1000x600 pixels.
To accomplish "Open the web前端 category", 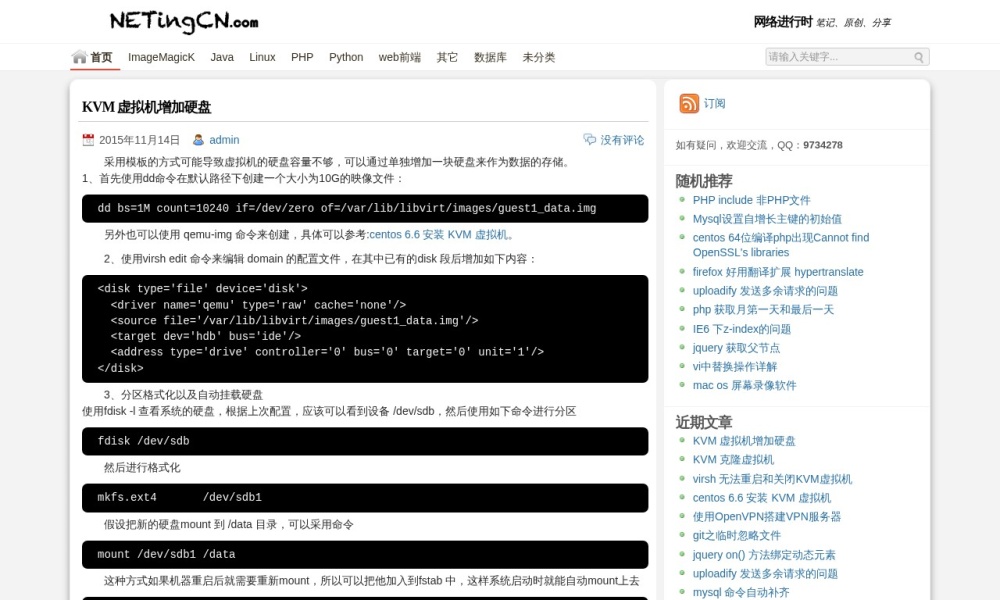I will [399, 57].
